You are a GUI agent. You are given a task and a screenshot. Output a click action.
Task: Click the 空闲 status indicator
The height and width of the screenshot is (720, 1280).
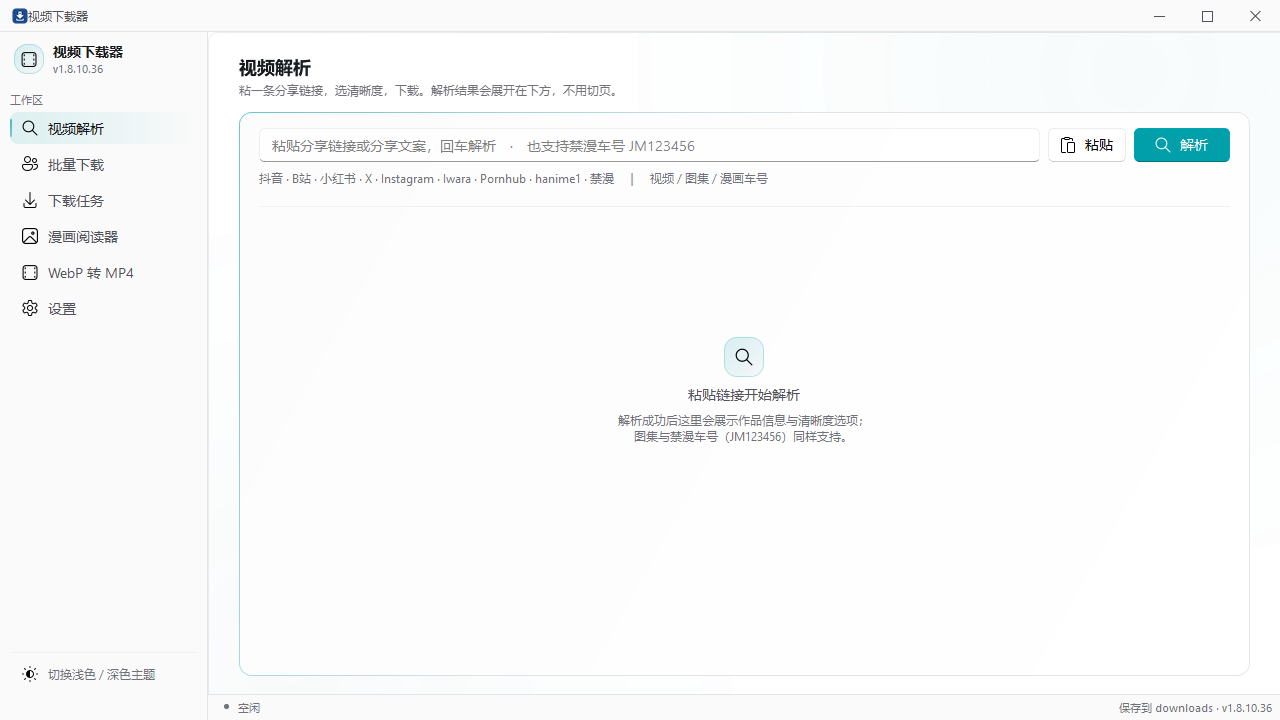tap(242, 708)
